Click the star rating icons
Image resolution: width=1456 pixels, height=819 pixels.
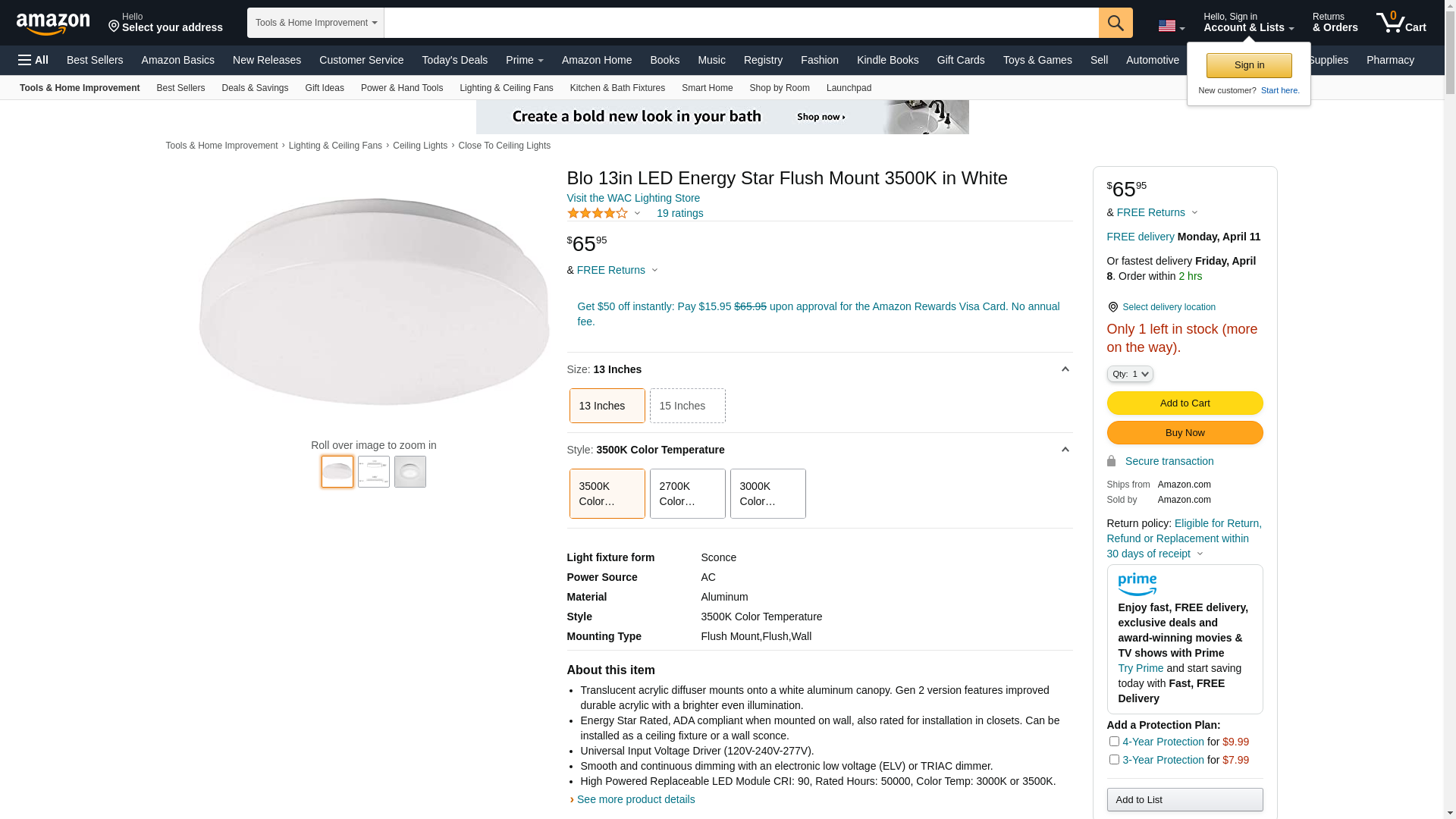pyautogui.click(x=598, y=214)
